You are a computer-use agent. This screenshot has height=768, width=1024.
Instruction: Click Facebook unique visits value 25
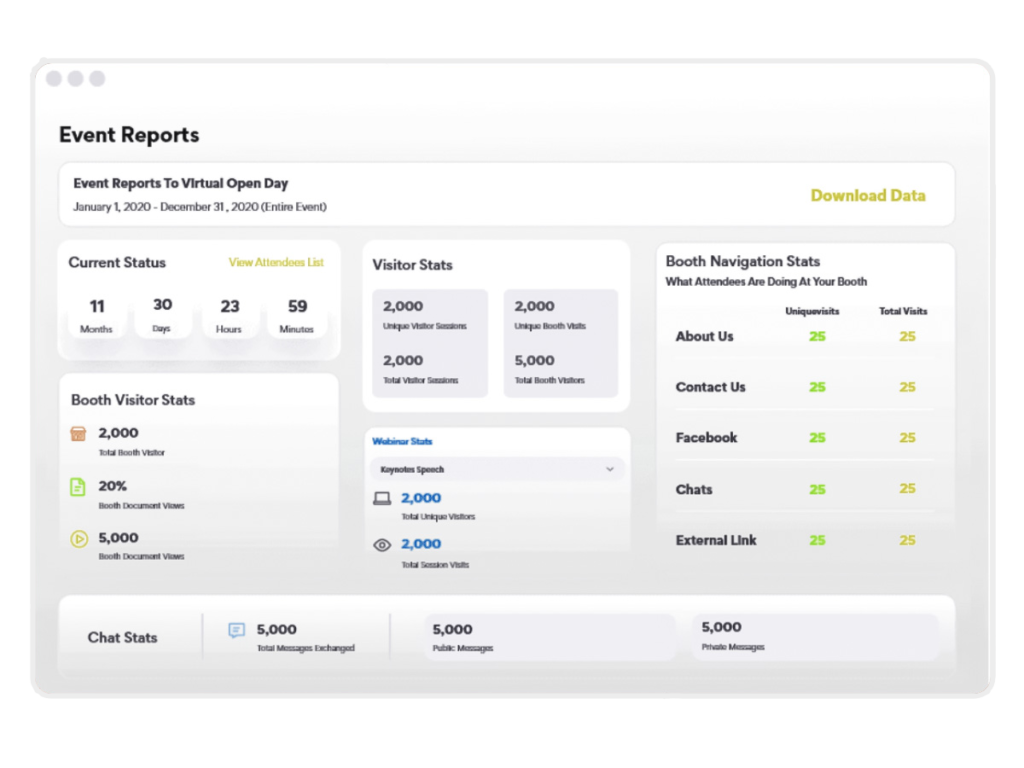pos(818,438)
